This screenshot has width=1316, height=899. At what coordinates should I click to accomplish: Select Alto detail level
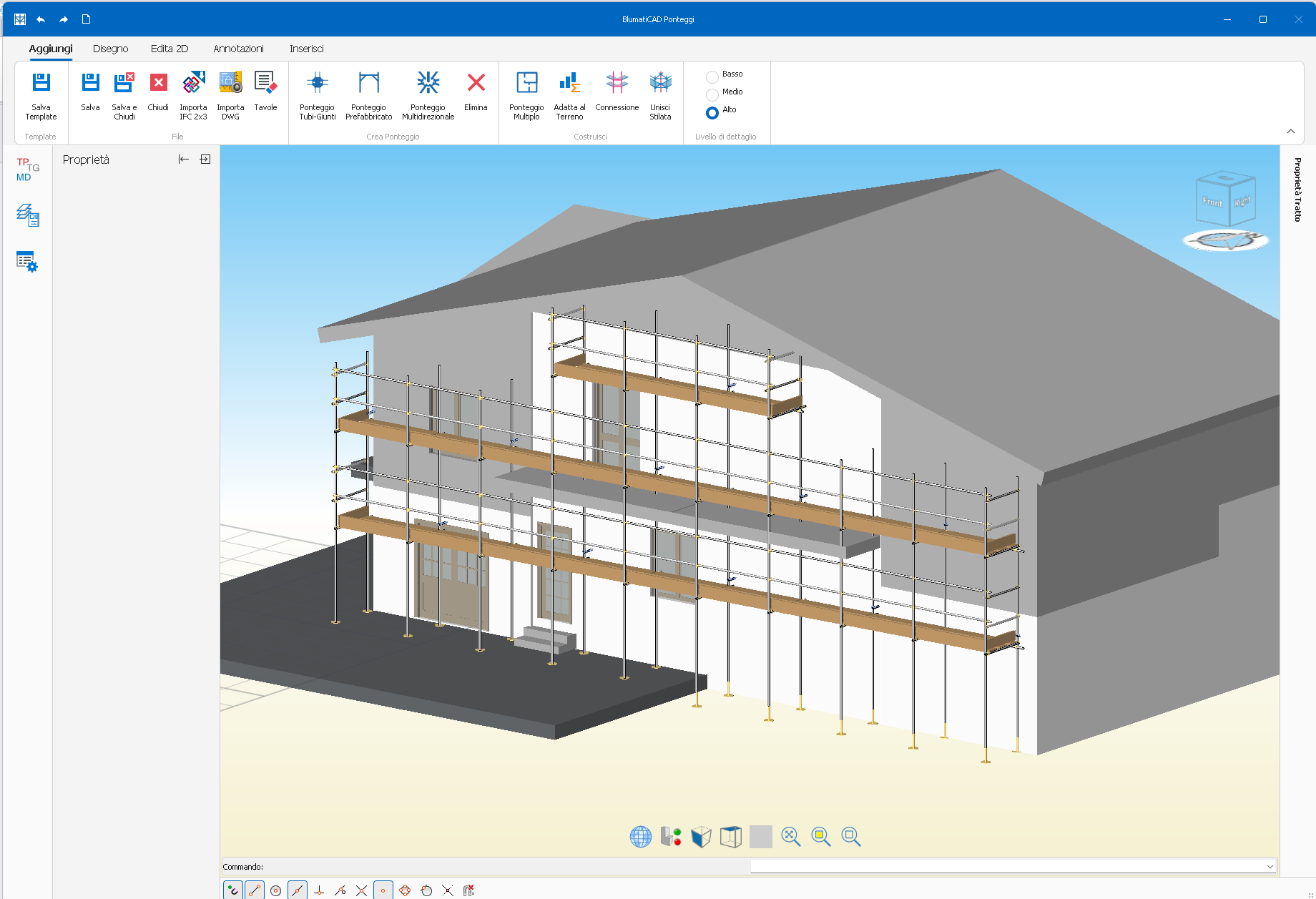pos(712,112)
